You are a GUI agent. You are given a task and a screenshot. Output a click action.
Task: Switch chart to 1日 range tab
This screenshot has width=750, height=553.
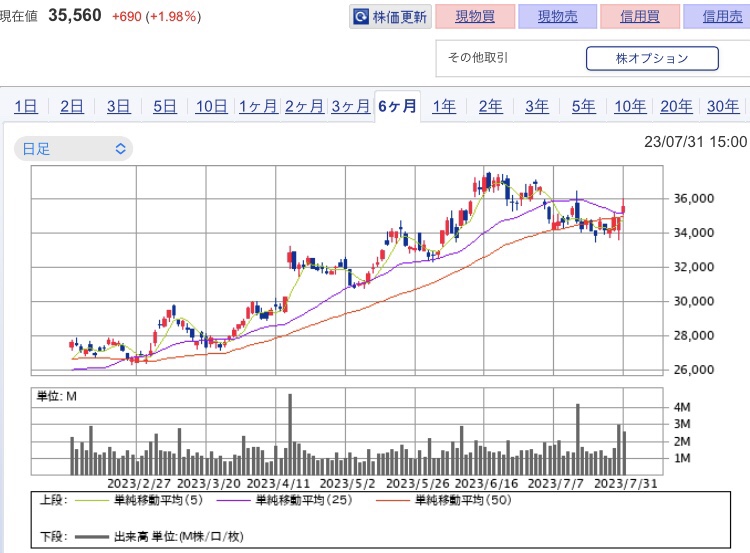pos(26,107)
